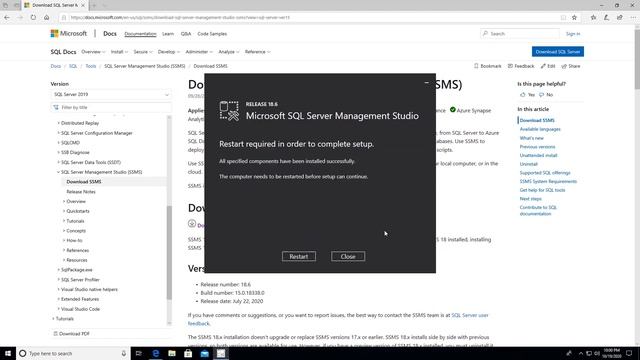This screenshot has width=640, height=360.
Task: Open Available languages article link
Action: pyautogui.click(x=540, y=129)
